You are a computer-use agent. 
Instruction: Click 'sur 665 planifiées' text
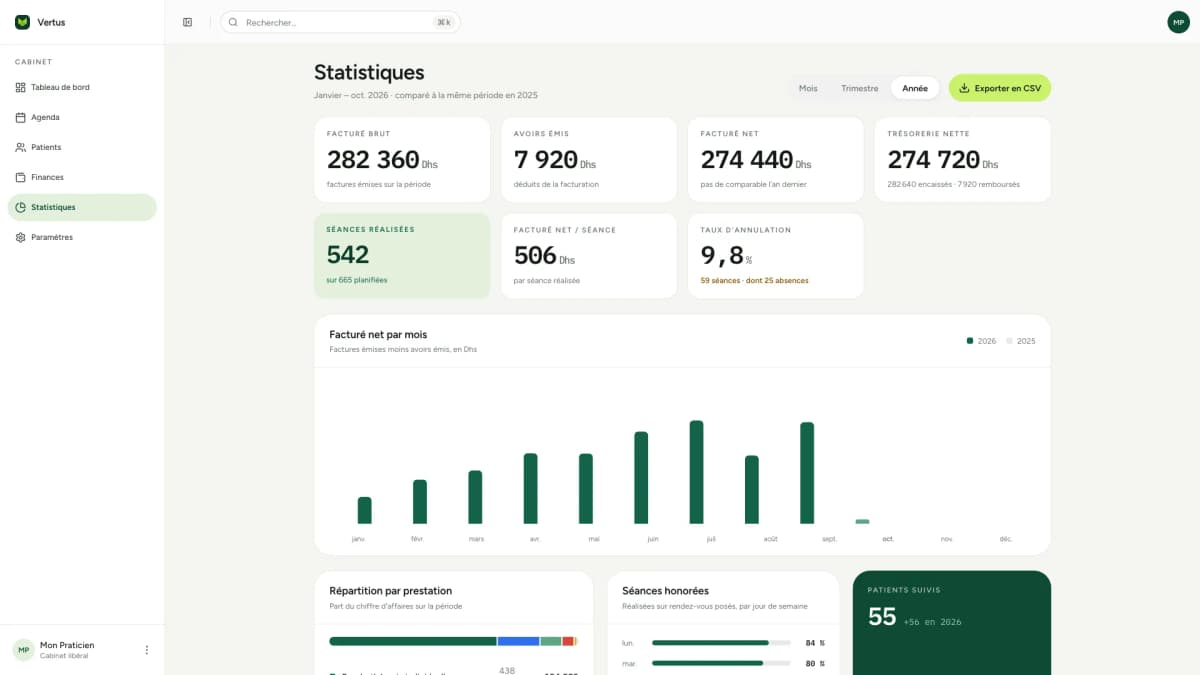357,280
